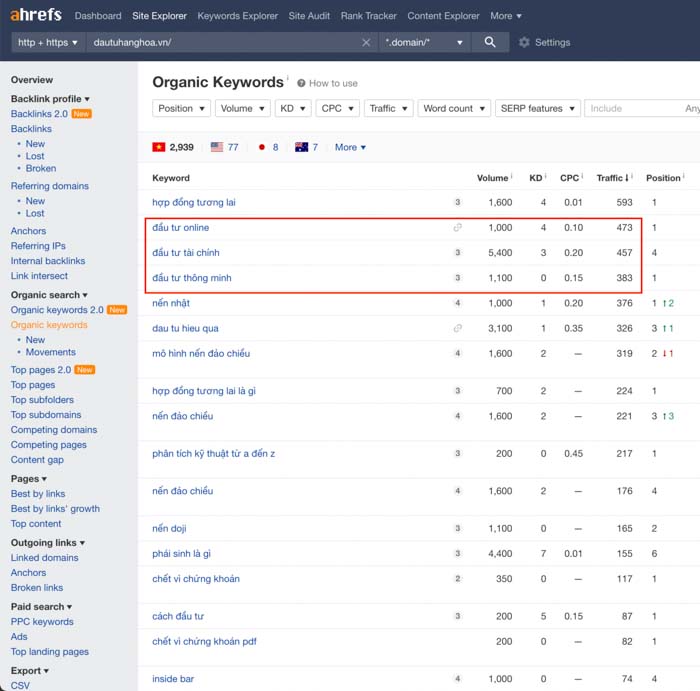Open the Position filter dropdown
The height and width of the screenshot is (691, 700).
point(181,108)
